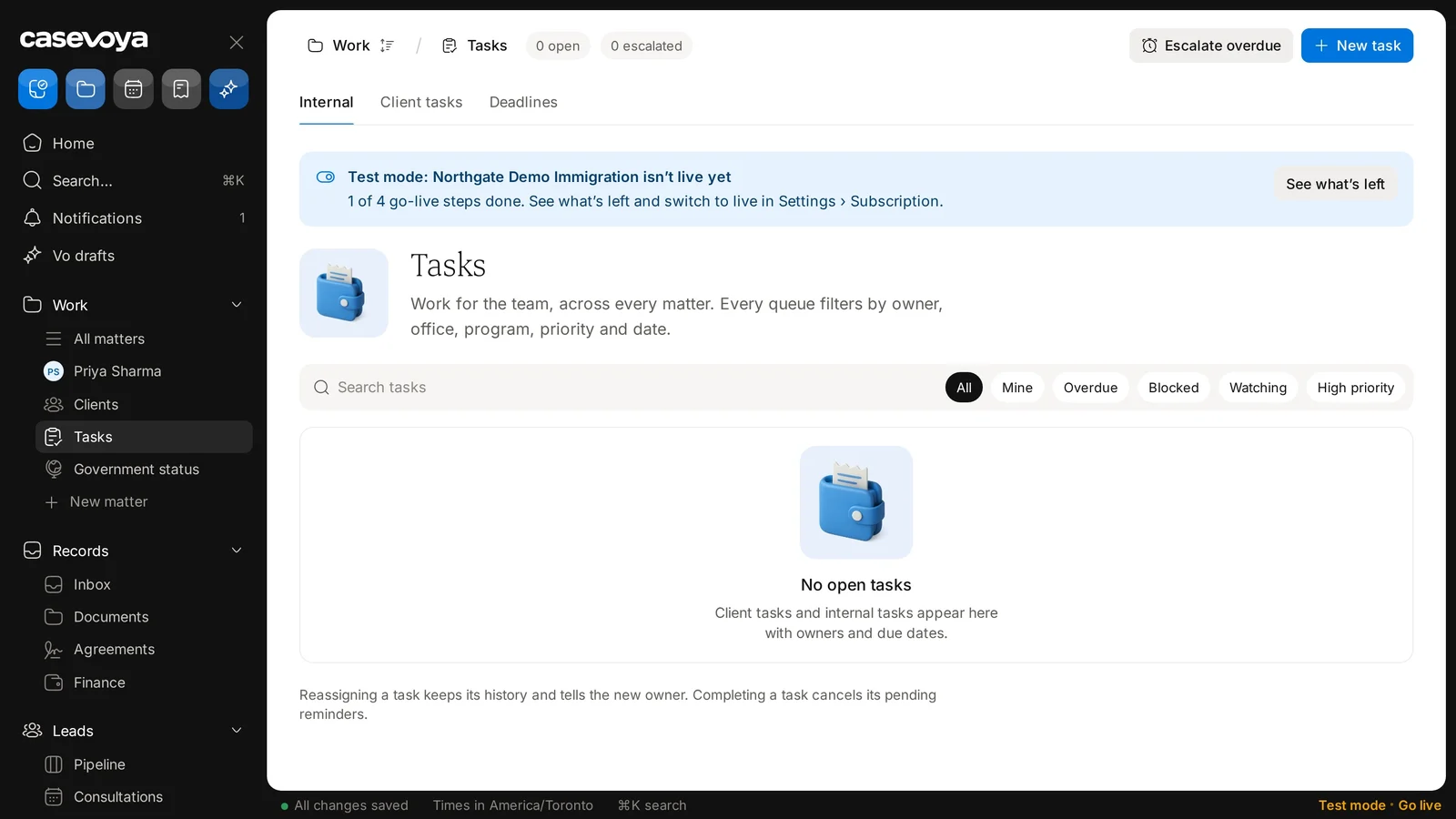Open the sparkle AI assistant icon
This screenshot has width=1456, height=819.
(228, 89)
